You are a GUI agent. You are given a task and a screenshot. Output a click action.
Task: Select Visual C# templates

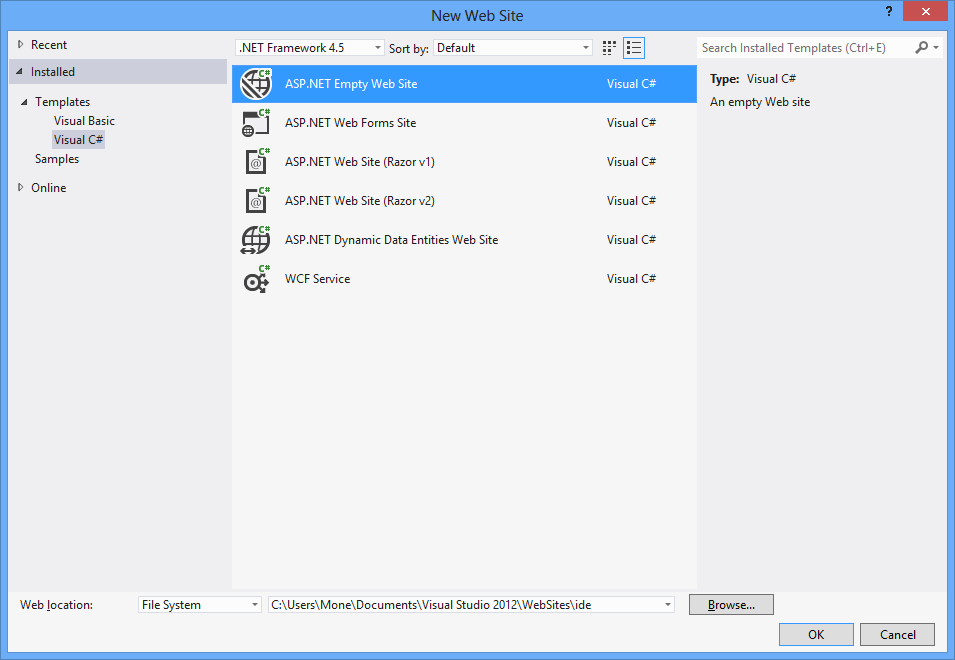(79, 139)
